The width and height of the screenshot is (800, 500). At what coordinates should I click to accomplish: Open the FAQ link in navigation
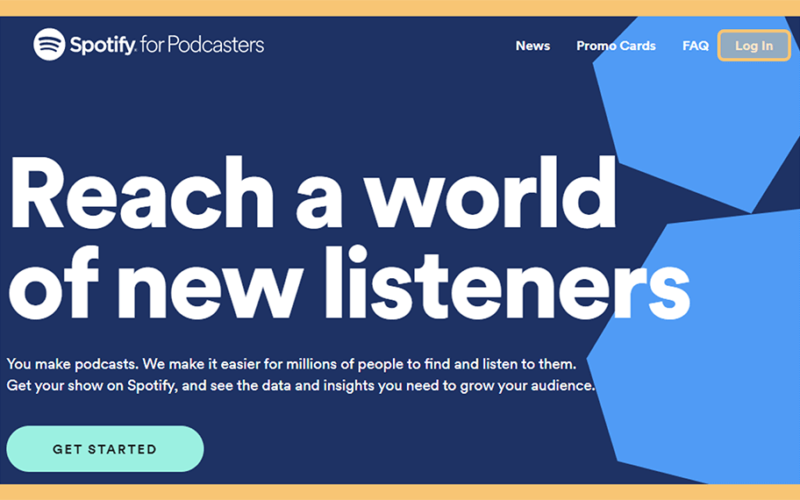click(695, 46)
